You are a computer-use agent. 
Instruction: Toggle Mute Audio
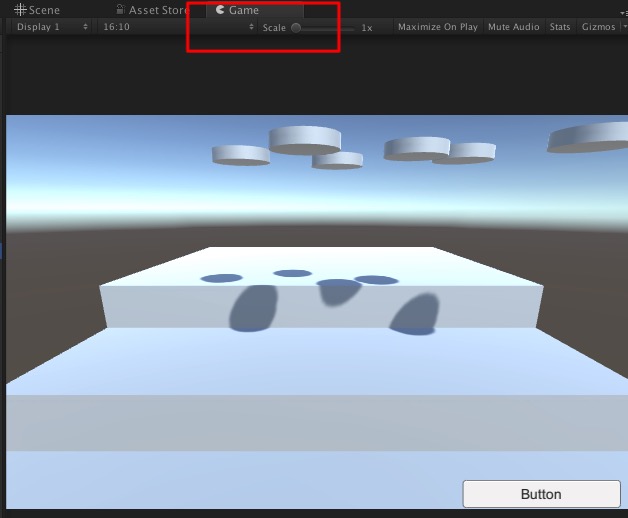tap(513, 27)
